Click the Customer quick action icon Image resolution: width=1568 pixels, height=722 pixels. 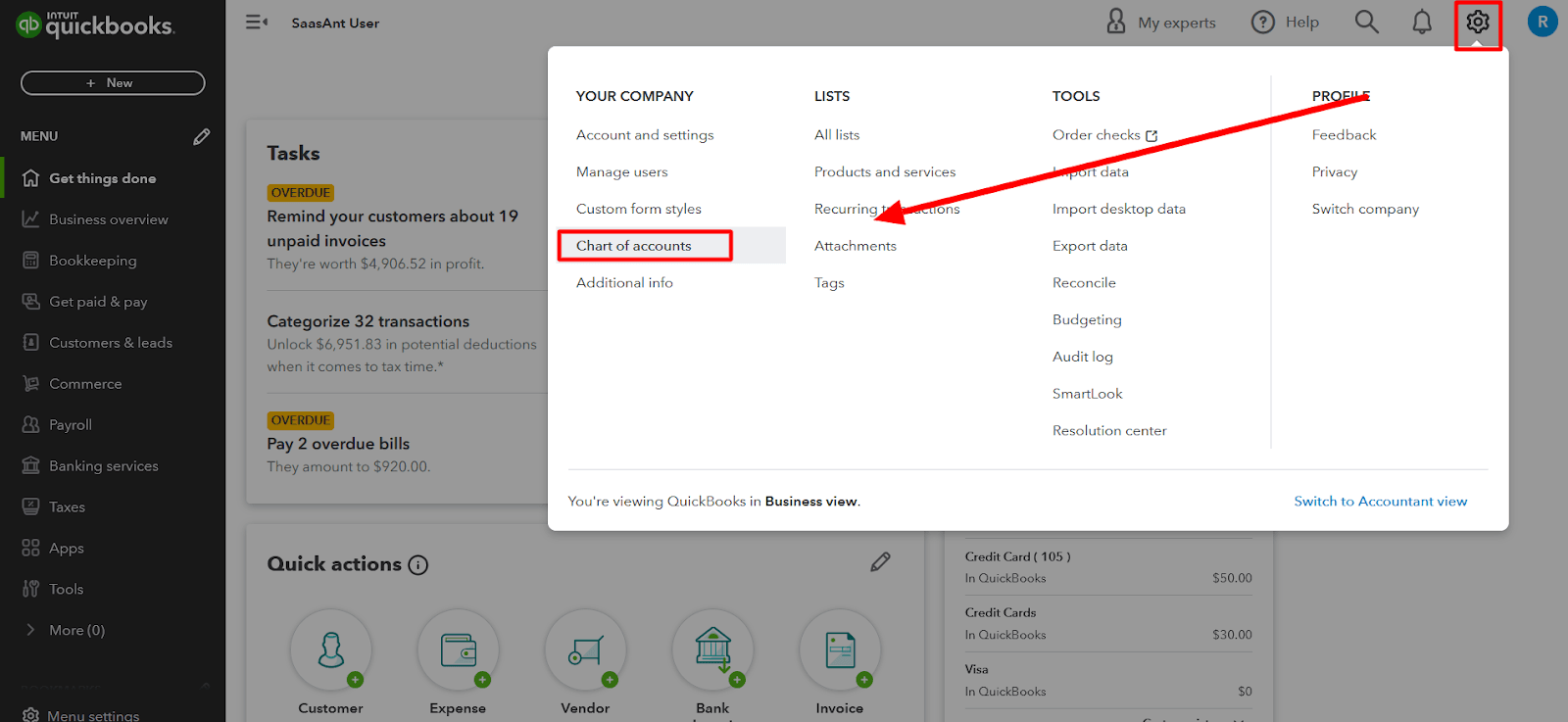pos(331,650)
